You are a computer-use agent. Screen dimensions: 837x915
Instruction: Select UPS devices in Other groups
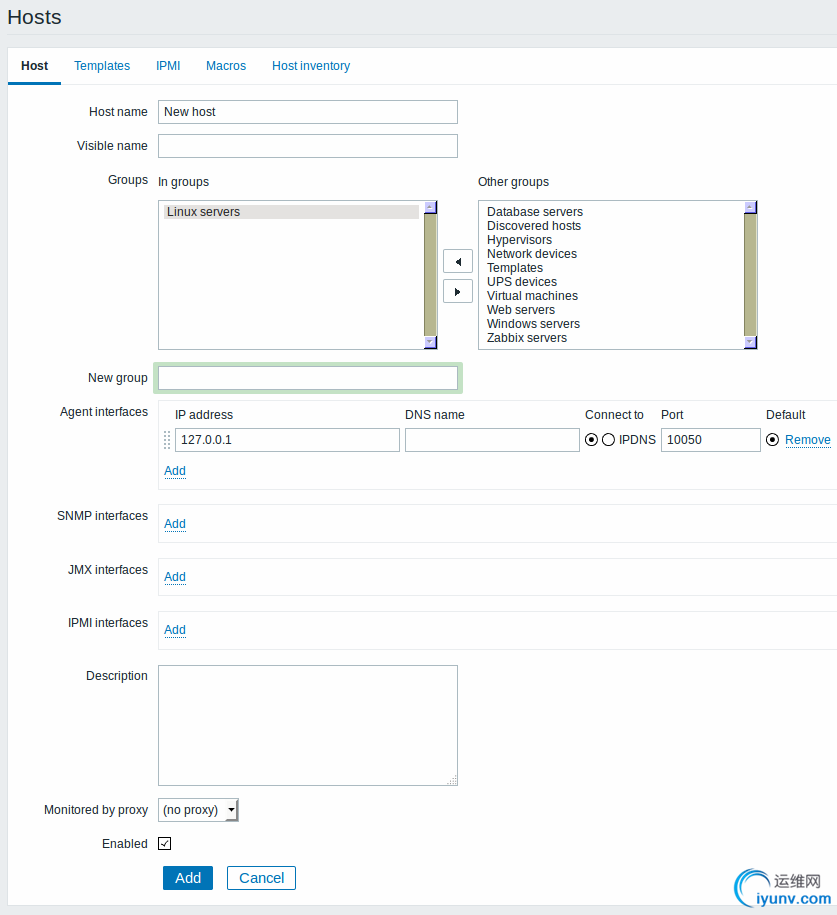click(522, 282)
